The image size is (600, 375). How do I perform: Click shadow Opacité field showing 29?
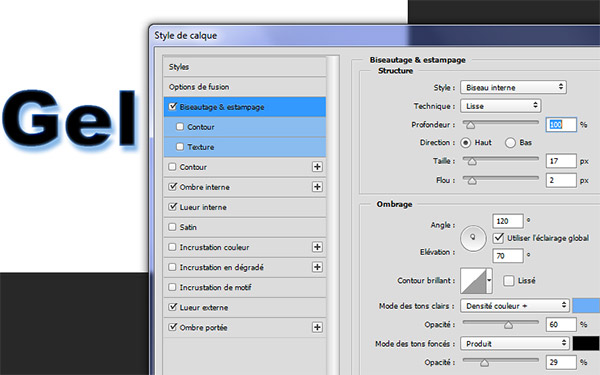tap(561, 362)
